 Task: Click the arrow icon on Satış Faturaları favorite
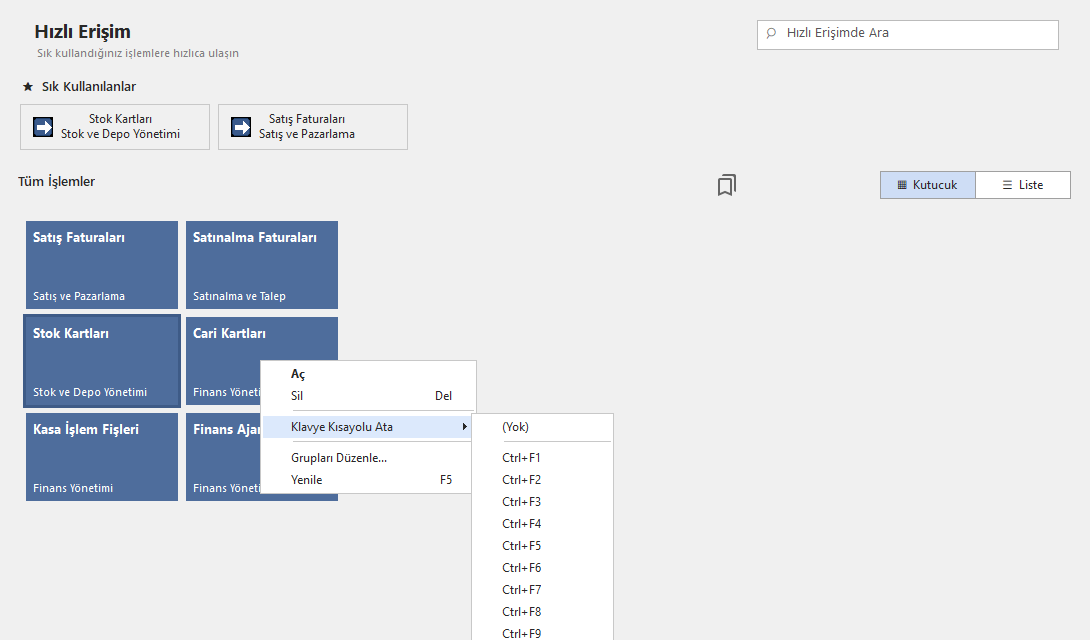pyautogui.click(x=241, y=127)
